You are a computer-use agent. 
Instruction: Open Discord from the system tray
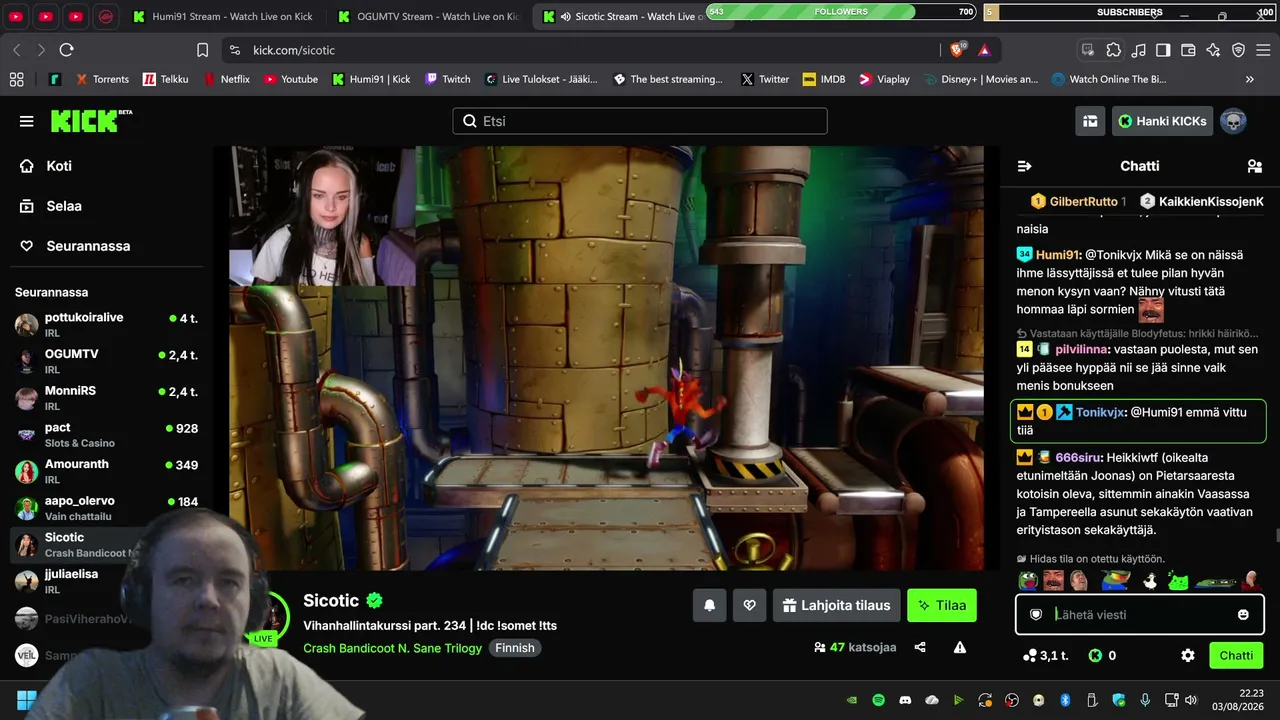(x=906, y=700)
